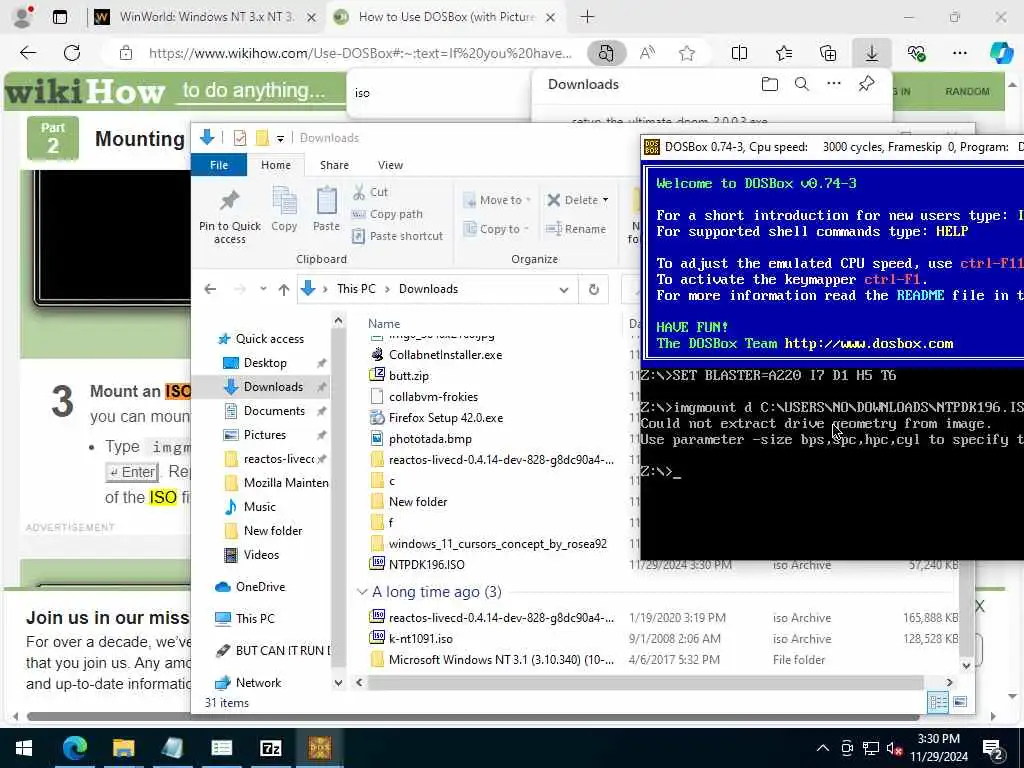Select butt.zip file

click(x=409, y=376)
